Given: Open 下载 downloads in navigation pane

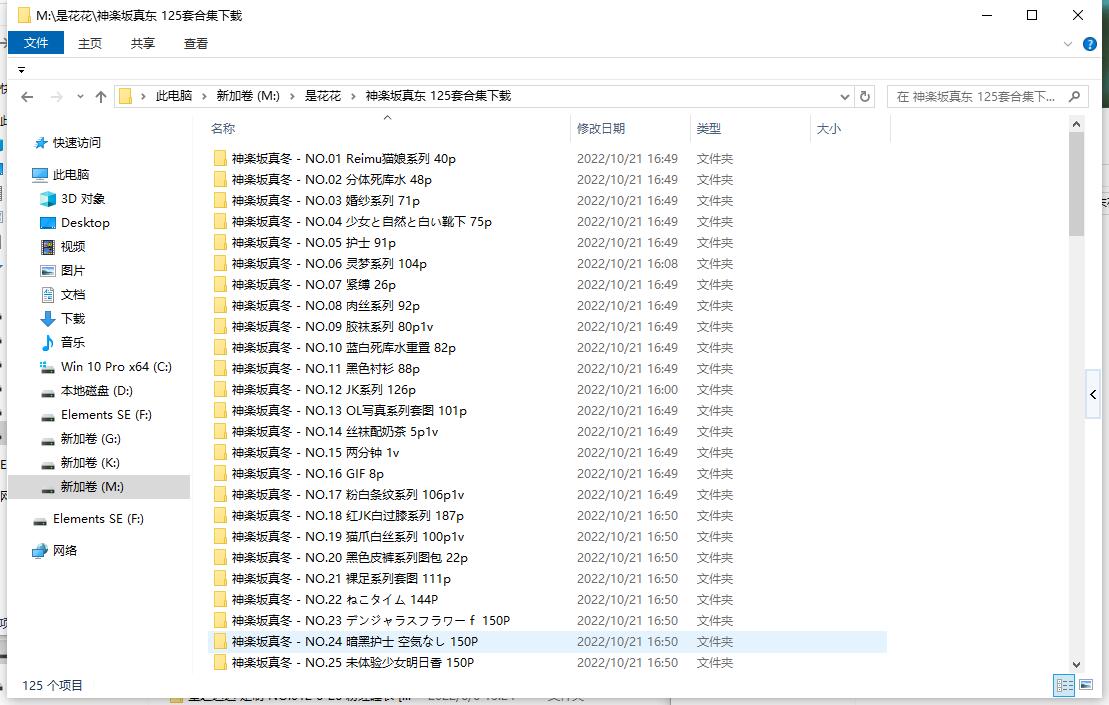Looking at the screenshot, I should click(73, 318).
